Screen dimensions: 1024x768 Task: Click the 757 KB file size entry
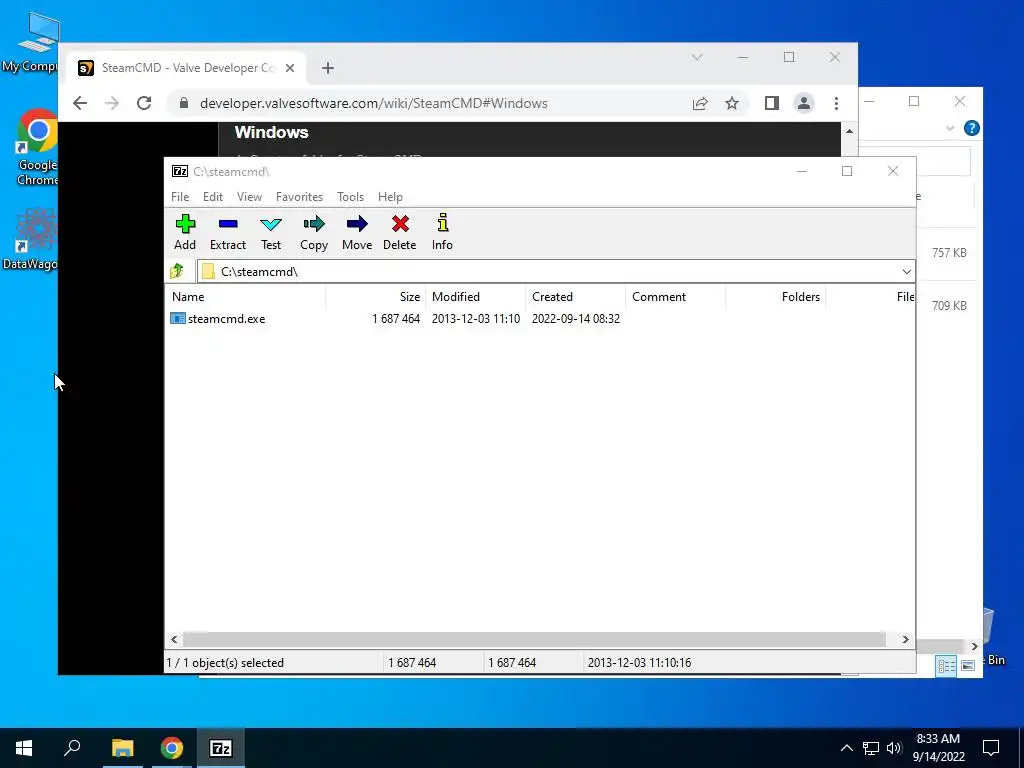point(949,253)
